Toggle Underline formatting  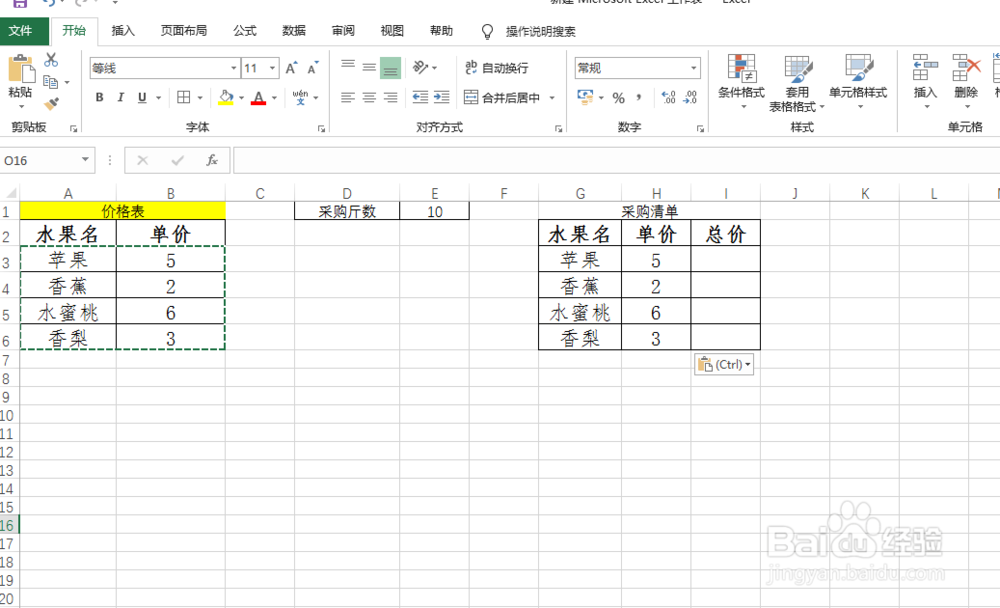(x=142, y=98)
